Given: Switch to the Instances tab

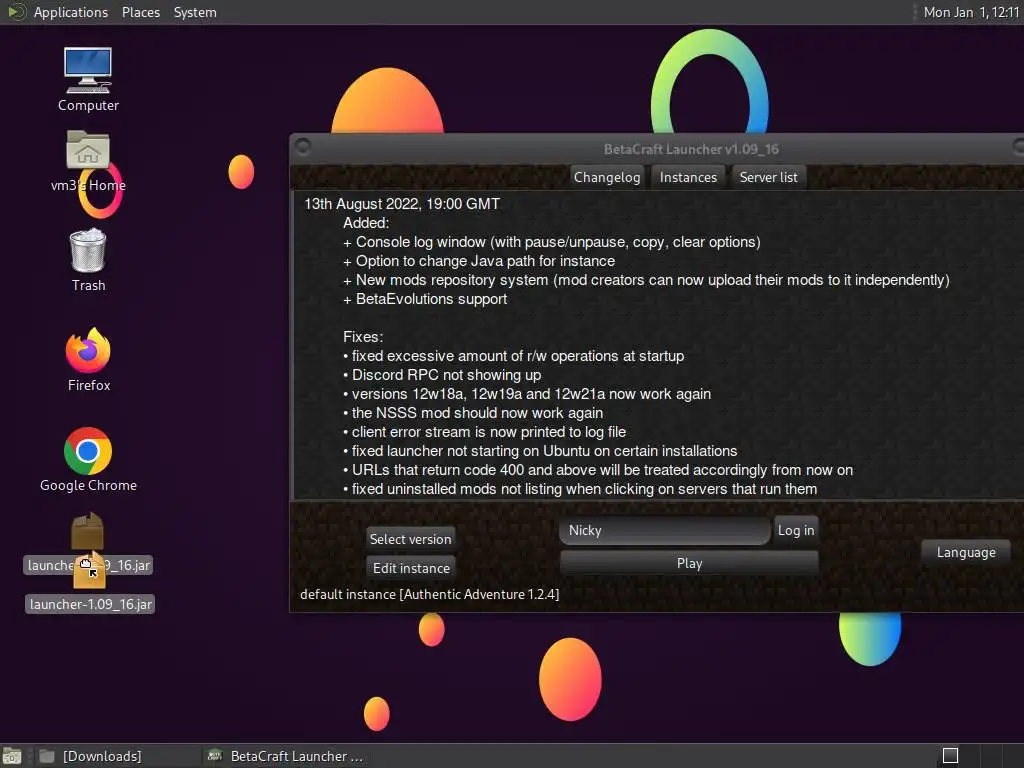Looking at the screenshot, I should (688, 177).
